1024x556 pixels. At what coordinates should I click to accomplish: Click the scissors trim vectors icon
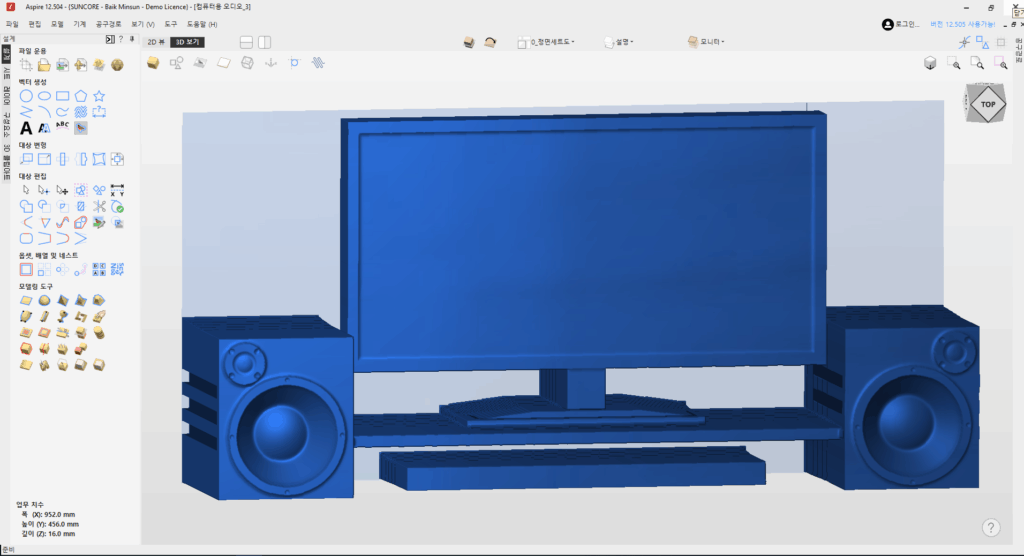[x=99, y=206]
